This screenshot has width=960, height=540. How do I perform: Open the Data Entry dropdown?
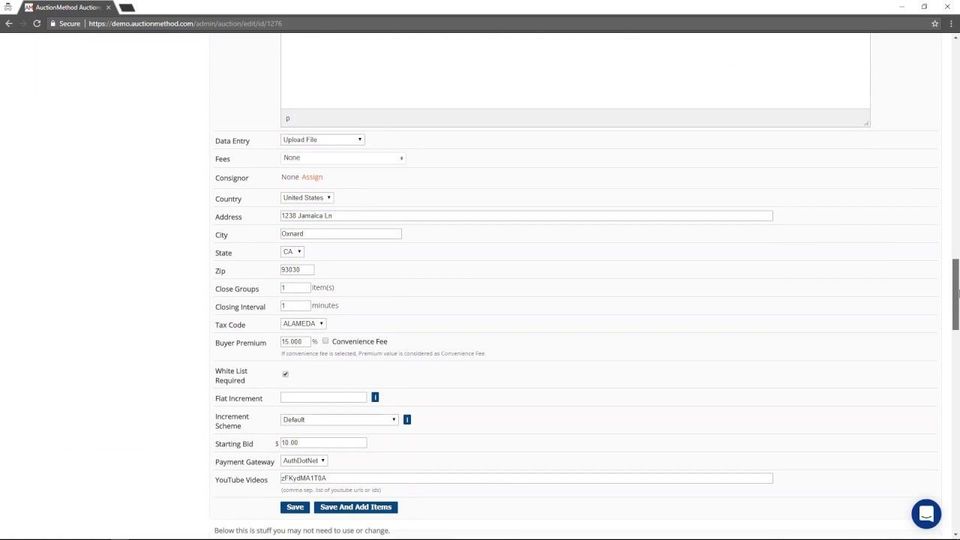tap(322, 140)
